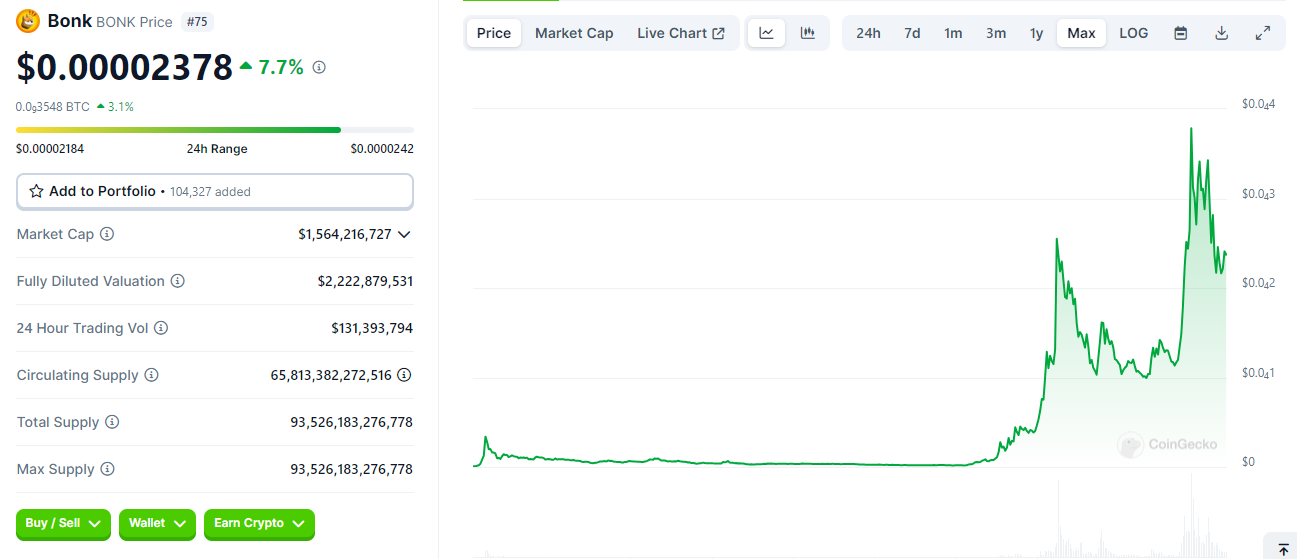1297x559 pixels.
Task: Click the Add to Portfolio button
Action: (x=215, y=191)
